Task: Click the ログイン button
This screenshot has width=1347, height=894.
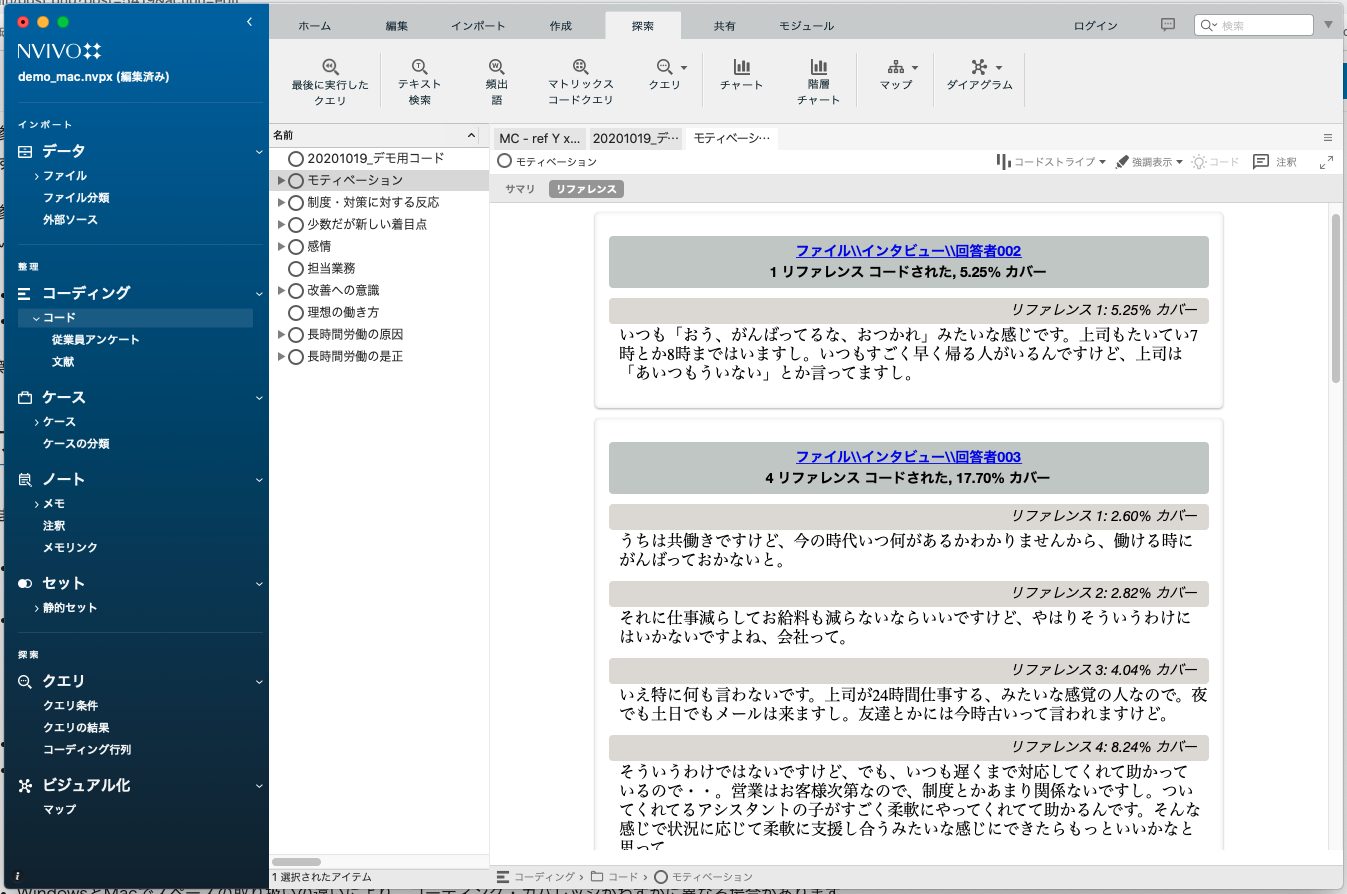Action: coord(1095,26)
